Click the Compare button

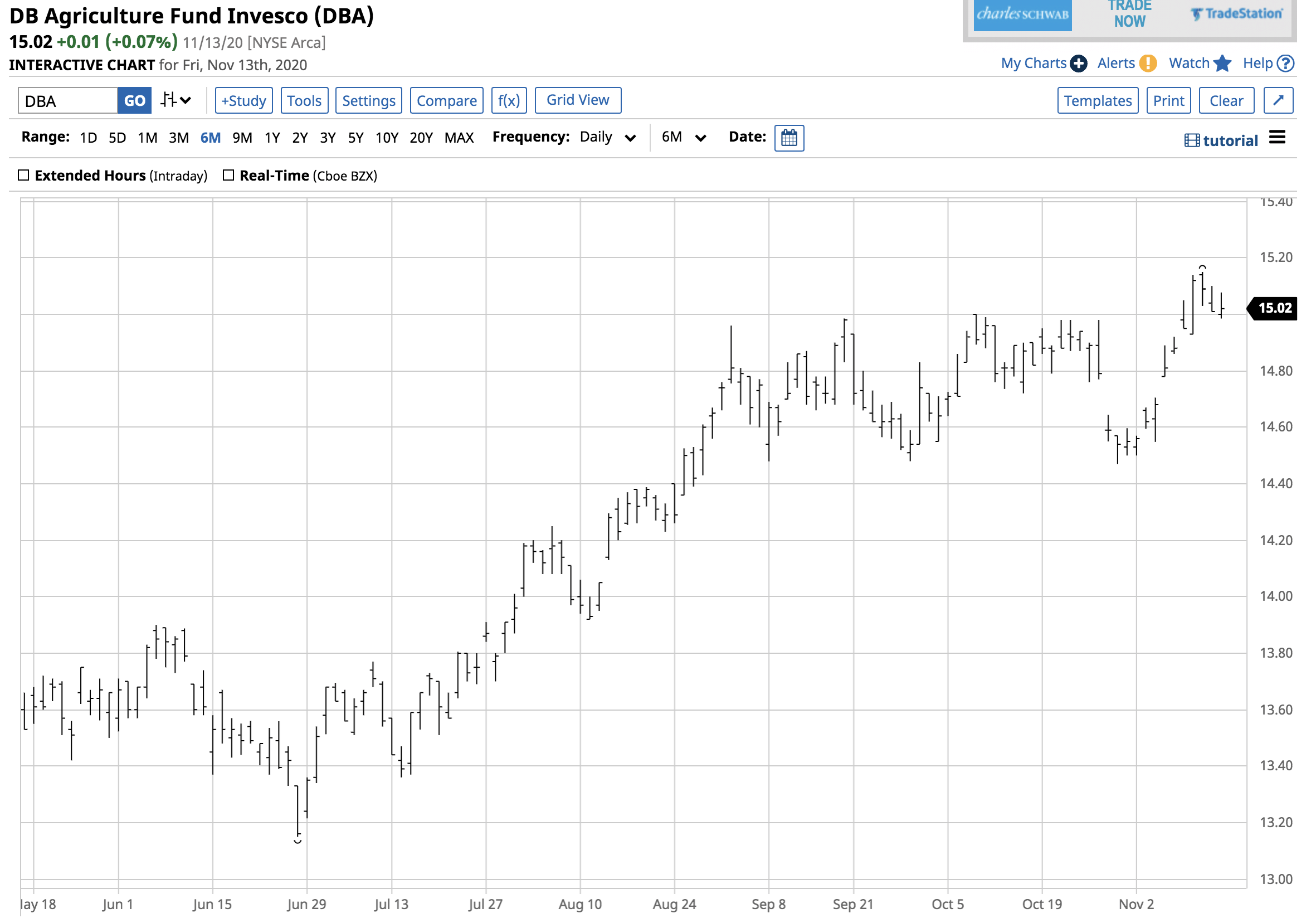pyautogui.click(x=446, y=101)
